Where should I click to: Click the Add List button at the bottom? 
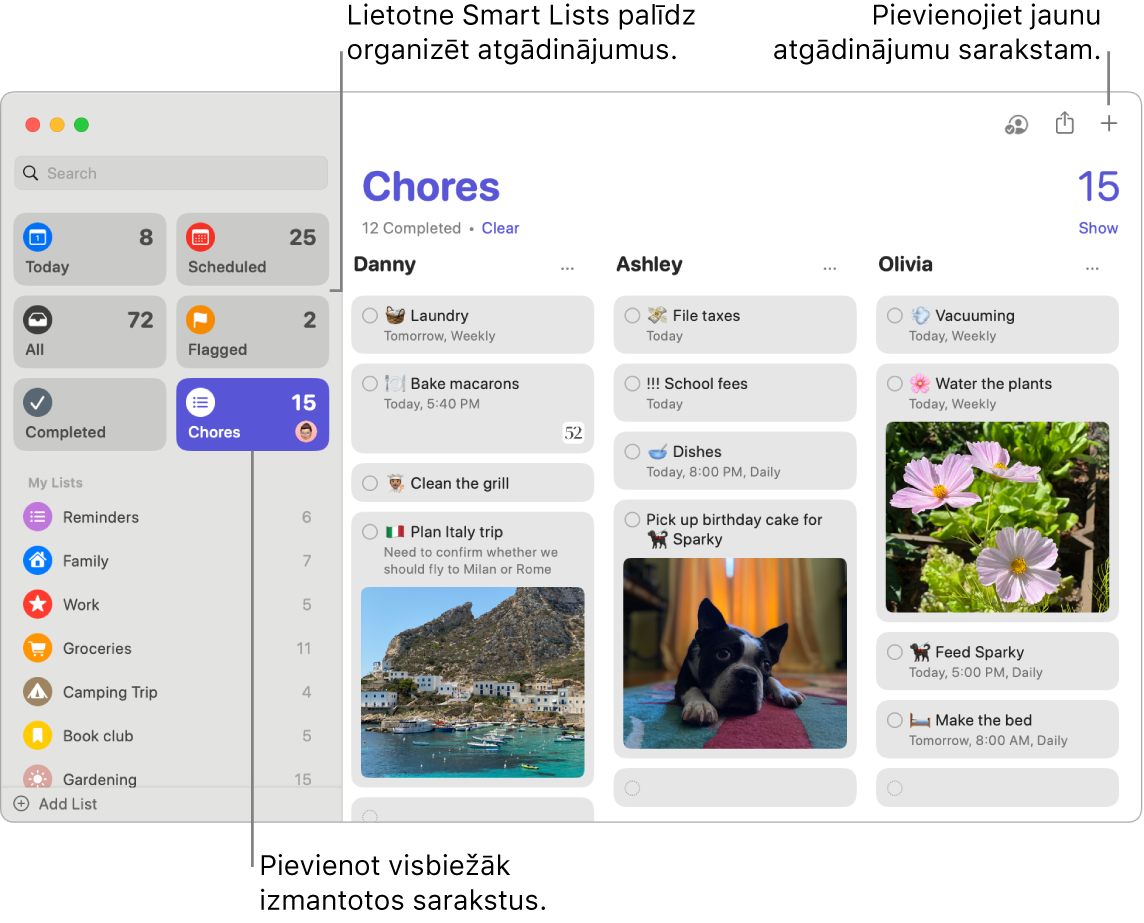pos(55,803)
